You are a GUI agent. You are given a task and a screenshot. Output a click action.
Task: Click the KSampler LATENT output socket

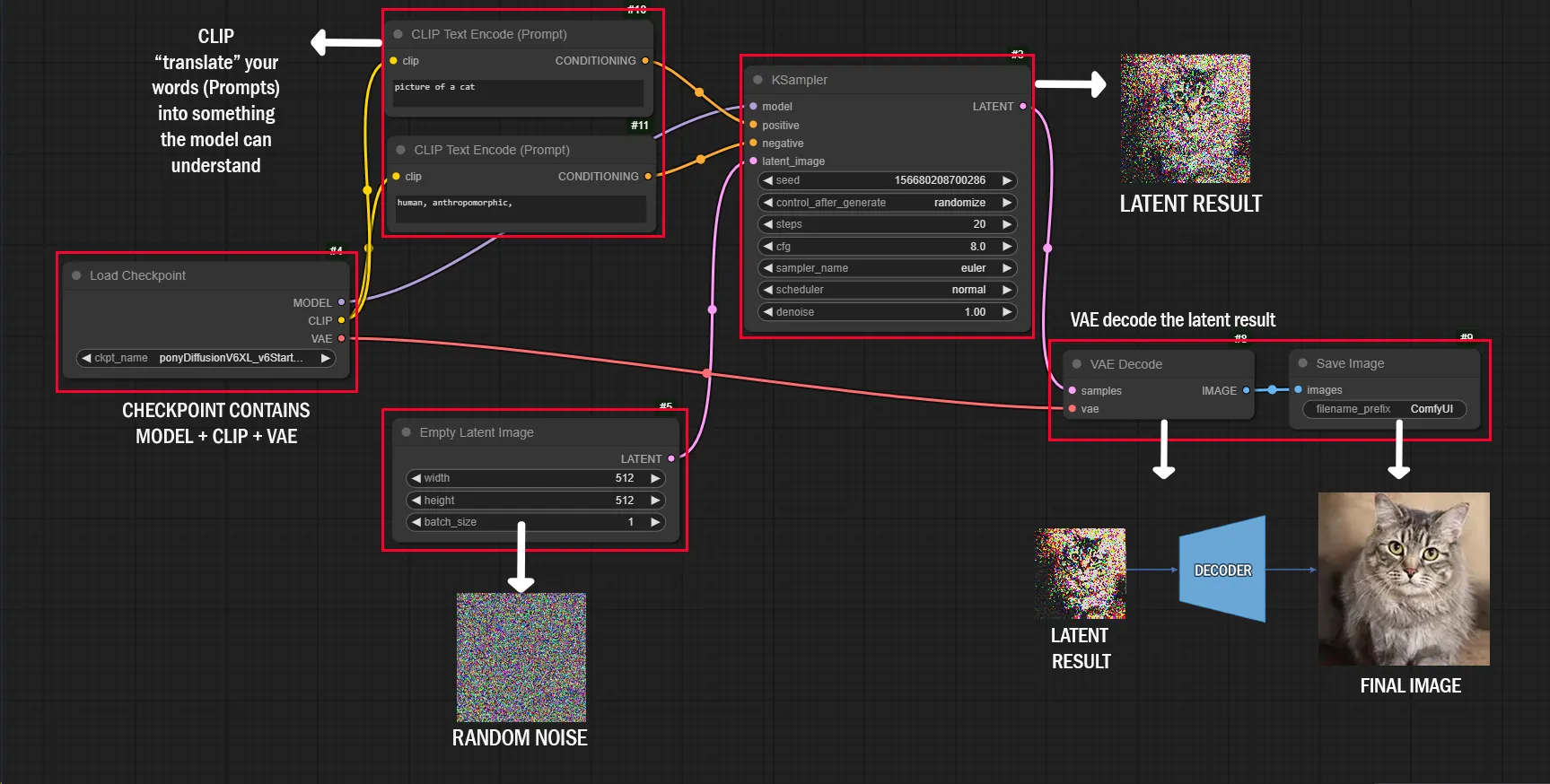[1022, 107]
